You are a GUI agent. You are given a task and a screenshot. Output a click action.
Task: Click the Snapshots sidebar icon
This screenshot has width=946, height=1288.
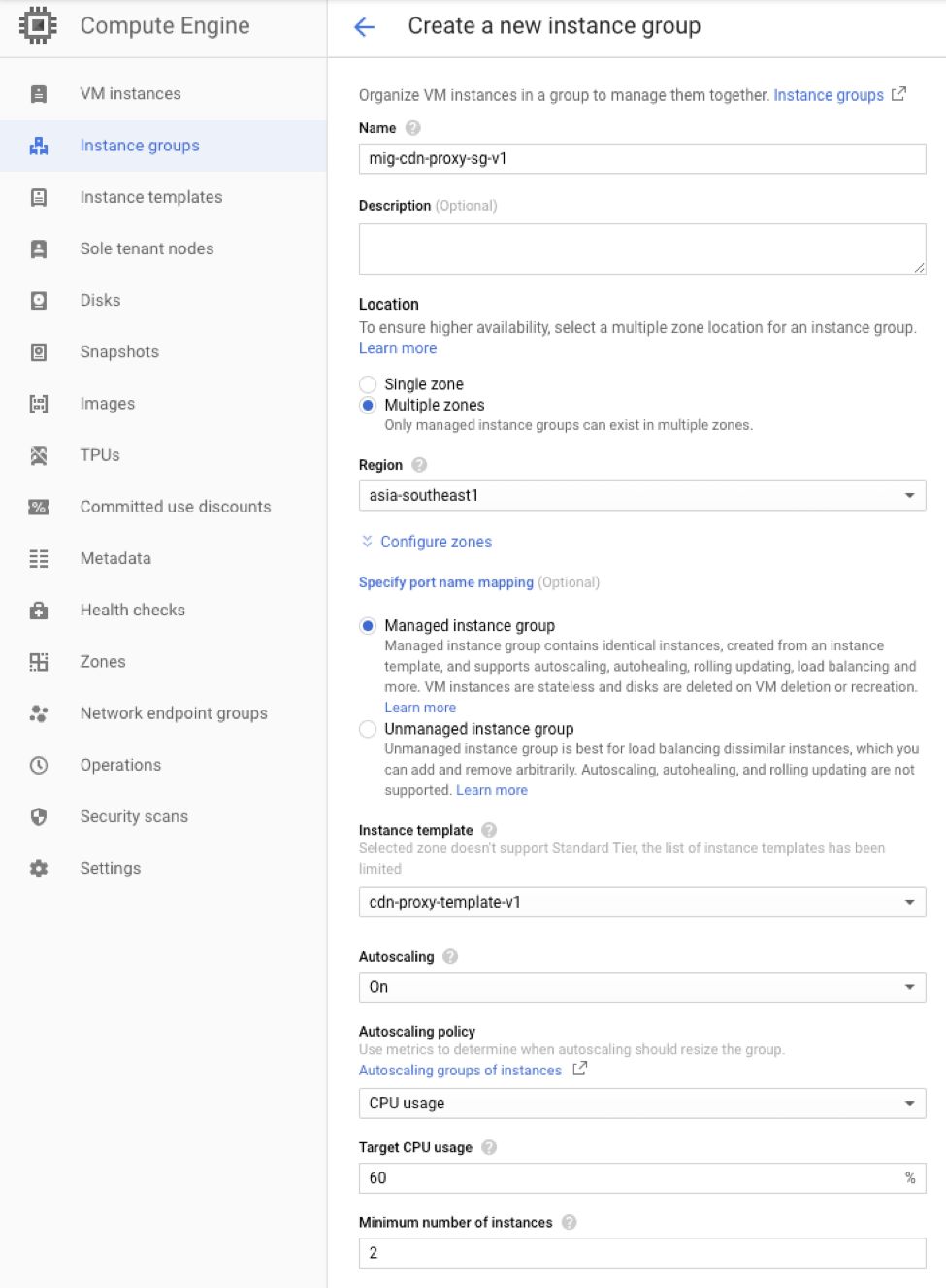tap(39, 352)
